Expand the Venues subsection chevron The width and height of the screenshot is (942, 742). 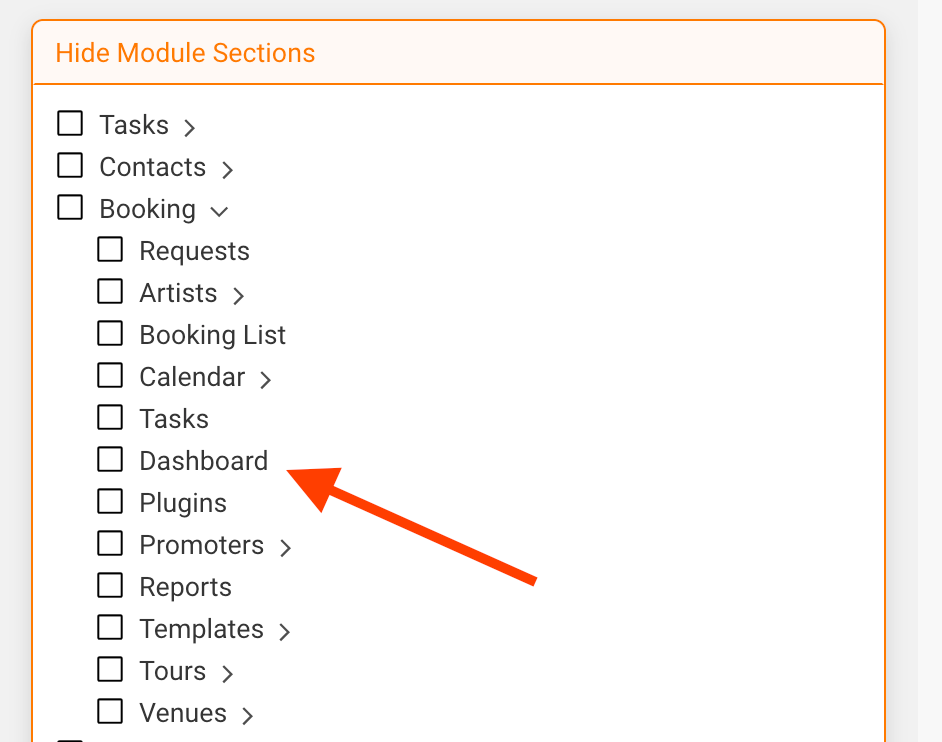point(248,716)
